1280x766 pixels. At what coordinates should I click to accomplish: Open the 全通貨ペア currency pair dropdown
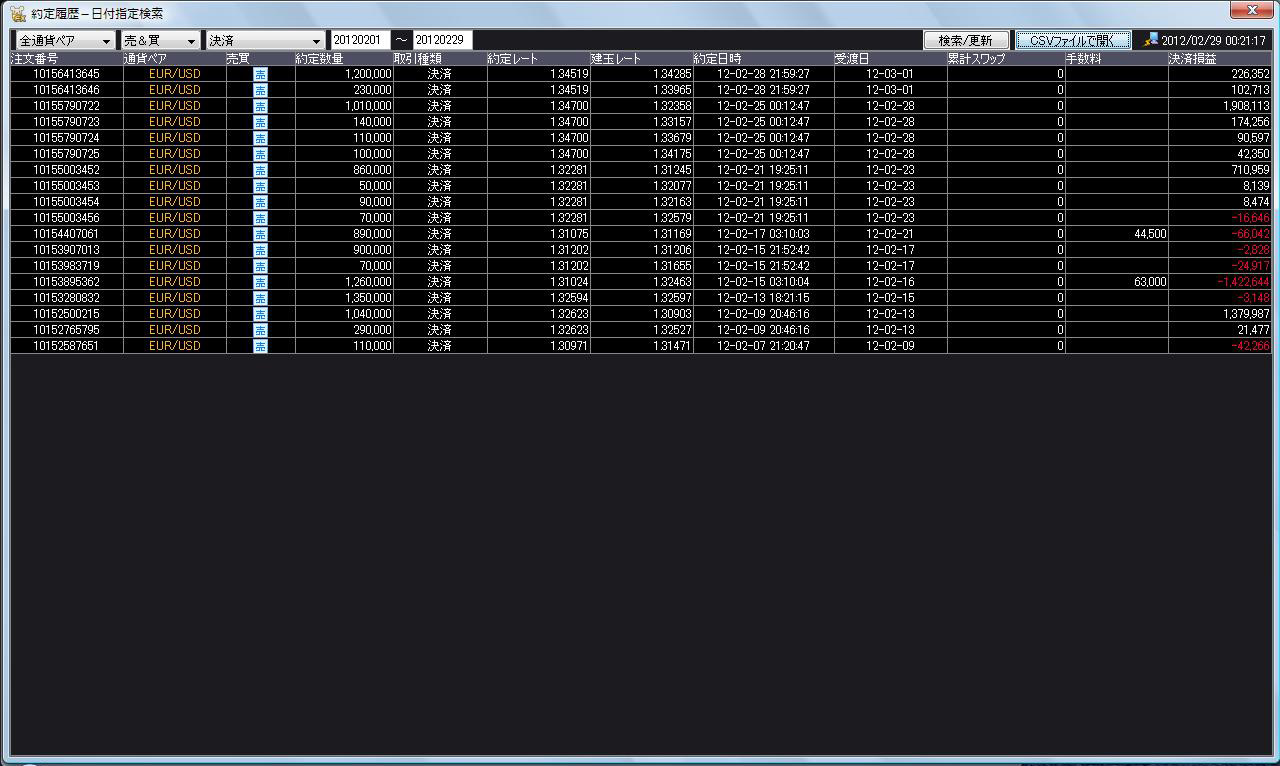point(64,41)
